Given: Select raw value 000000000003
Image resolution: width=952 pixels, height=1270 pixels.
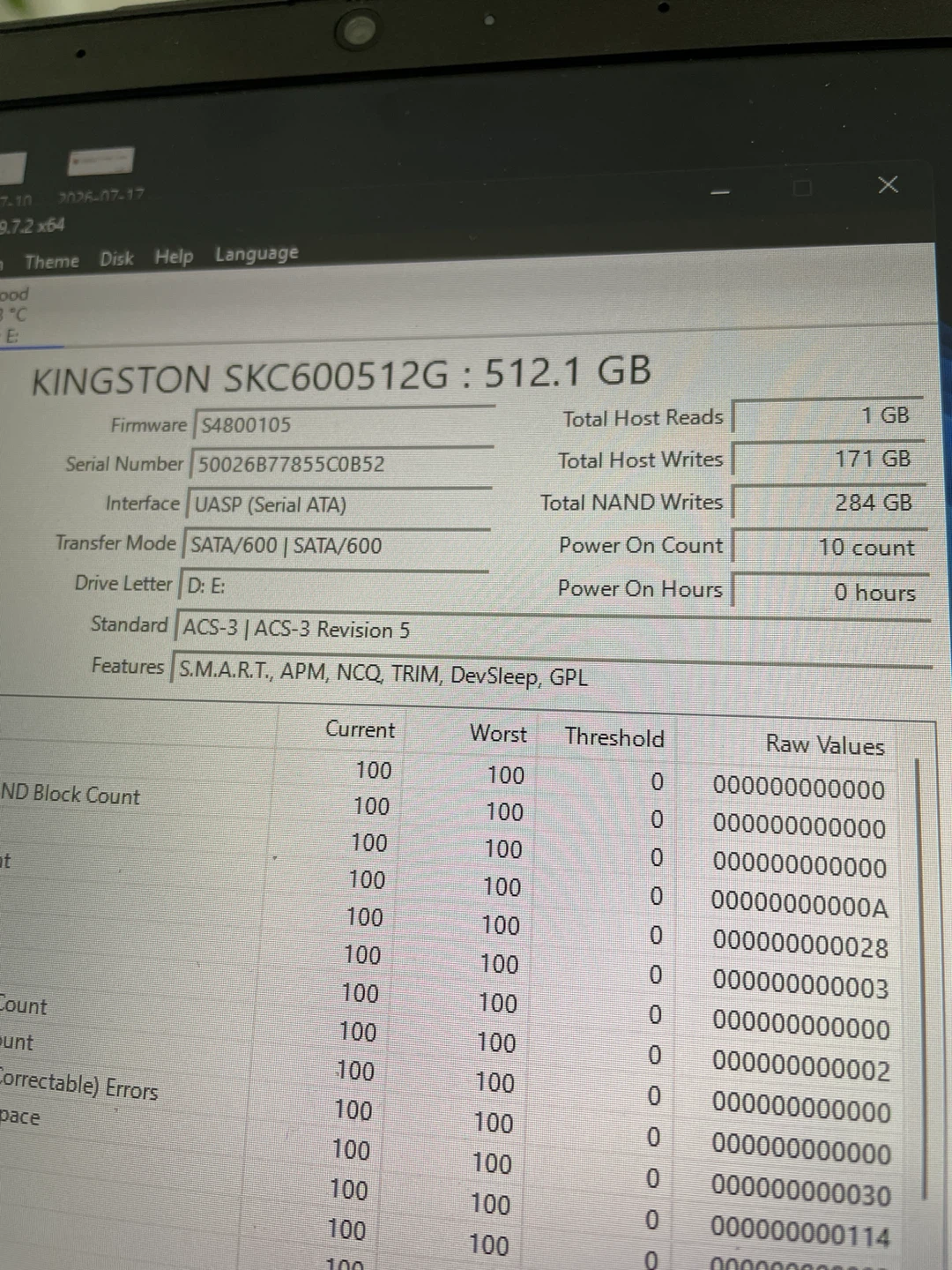Looking at the screenshot, I should click(x=800, y=985).
